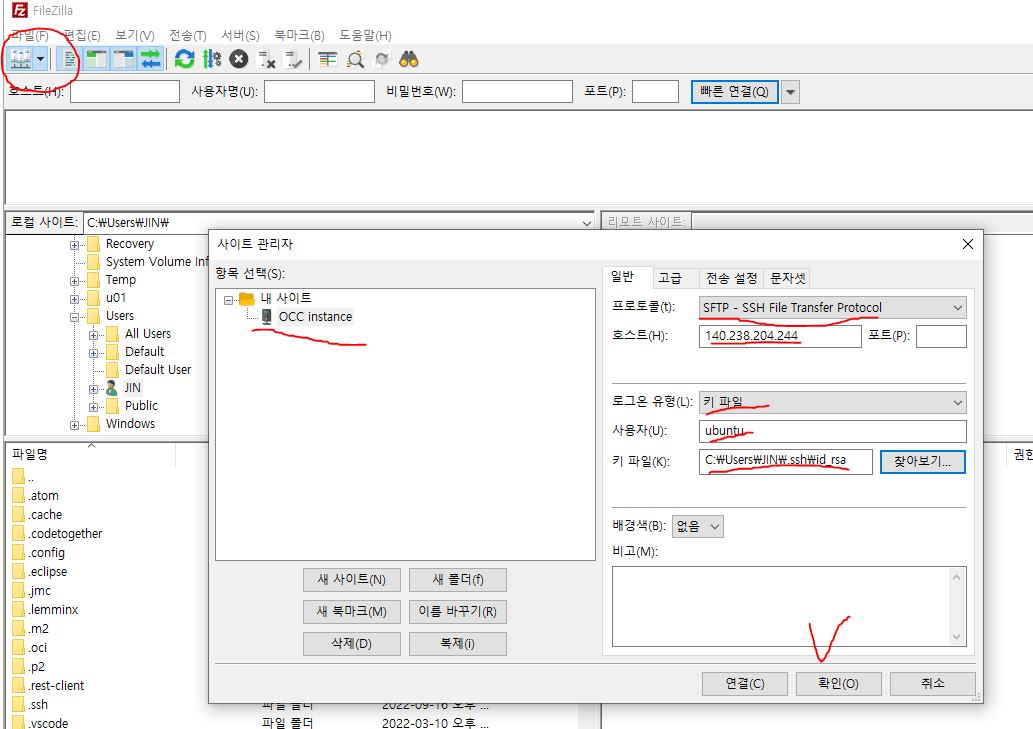Viewport: 1033px width, 729px height.
Task: Click the 이름 바꾸기(R) button
Action: pos(458,612)
